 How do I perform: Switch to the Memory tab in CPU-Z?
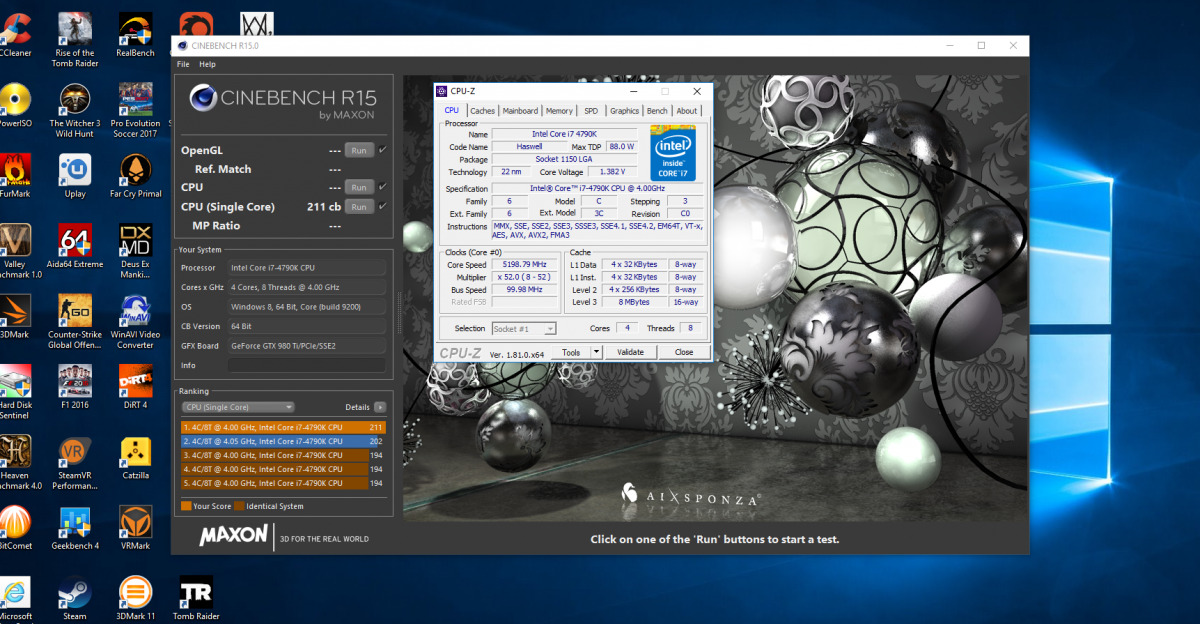pyautogui.click(x=560, y=111)
